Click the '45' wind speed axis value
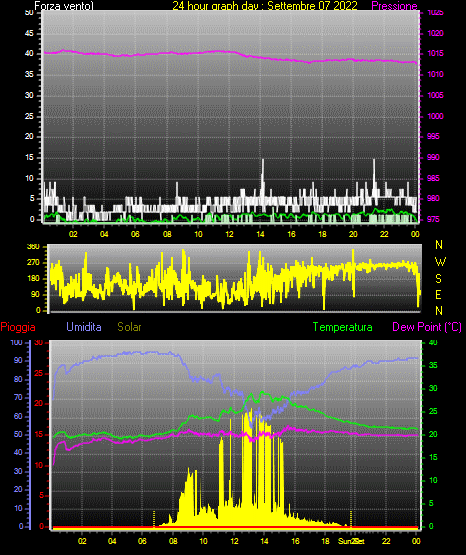Image resolution: width=466 pixels, height=555 pixels. point(29,33)
